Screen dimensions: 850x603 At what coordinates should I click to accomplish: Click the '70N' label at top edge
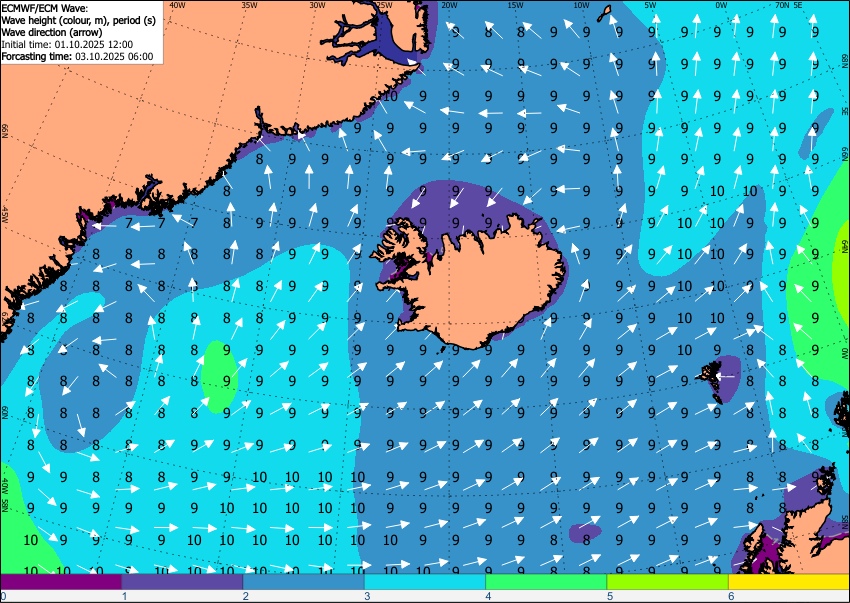pos(782,5)
